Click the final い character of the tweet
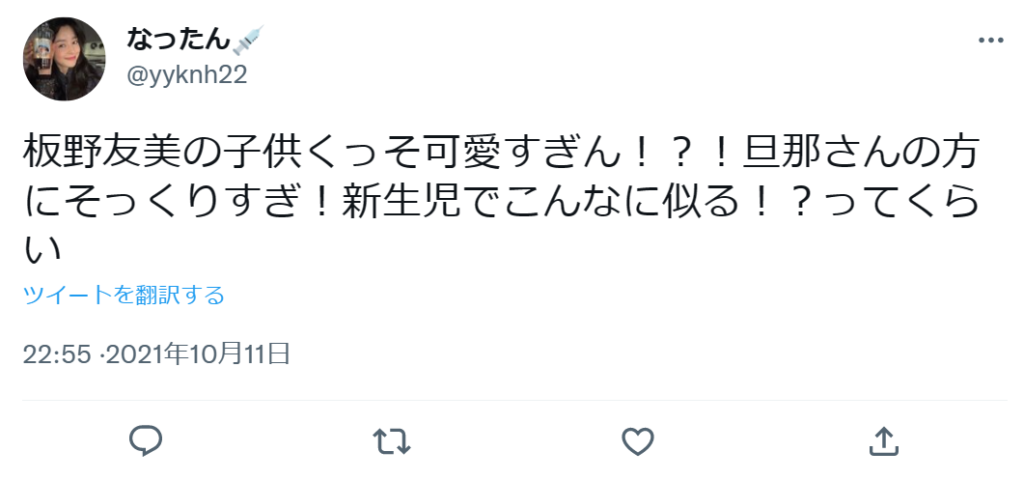The width and height of the screenshot is (1024, 480). (x=42, y=250)
